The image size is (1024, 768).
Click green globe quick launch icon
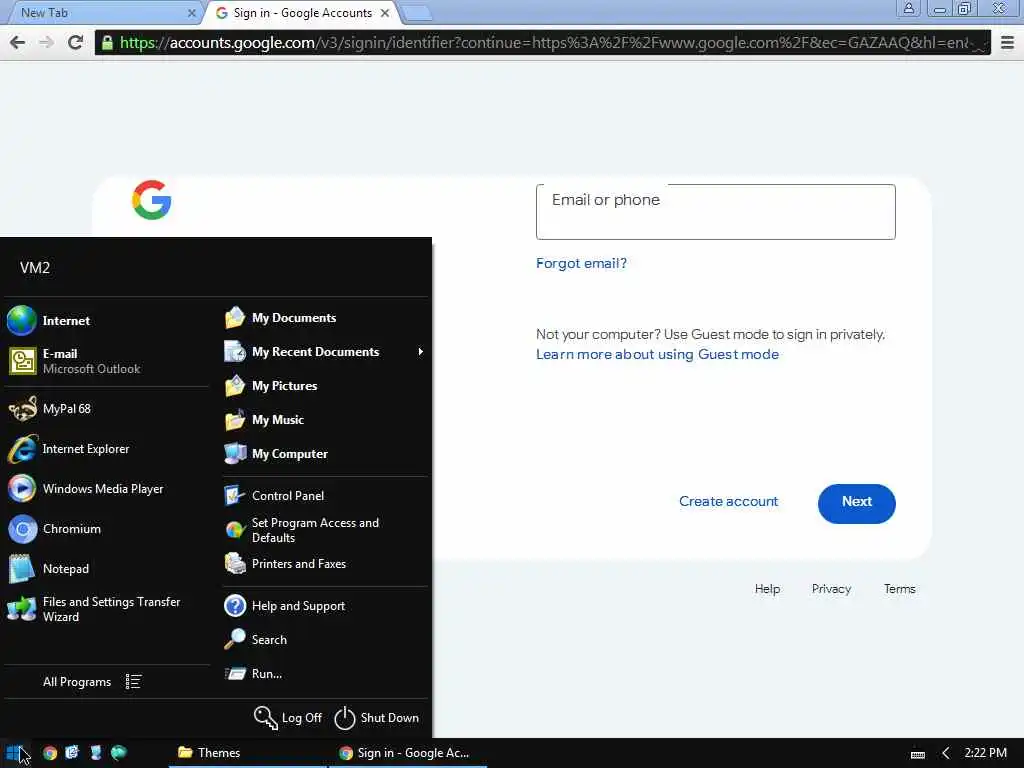[119, 752]
